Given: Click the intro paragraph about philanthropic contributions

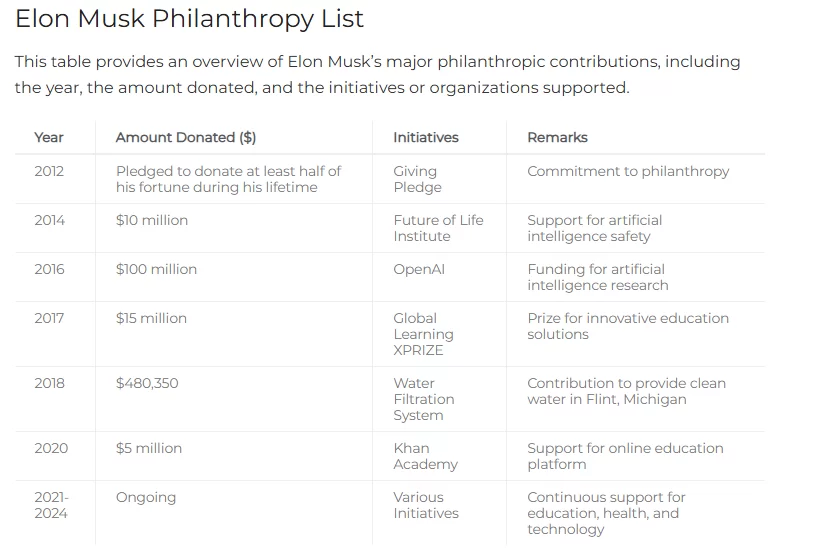Looking at the screenshot, I should (x=377, y=74).
